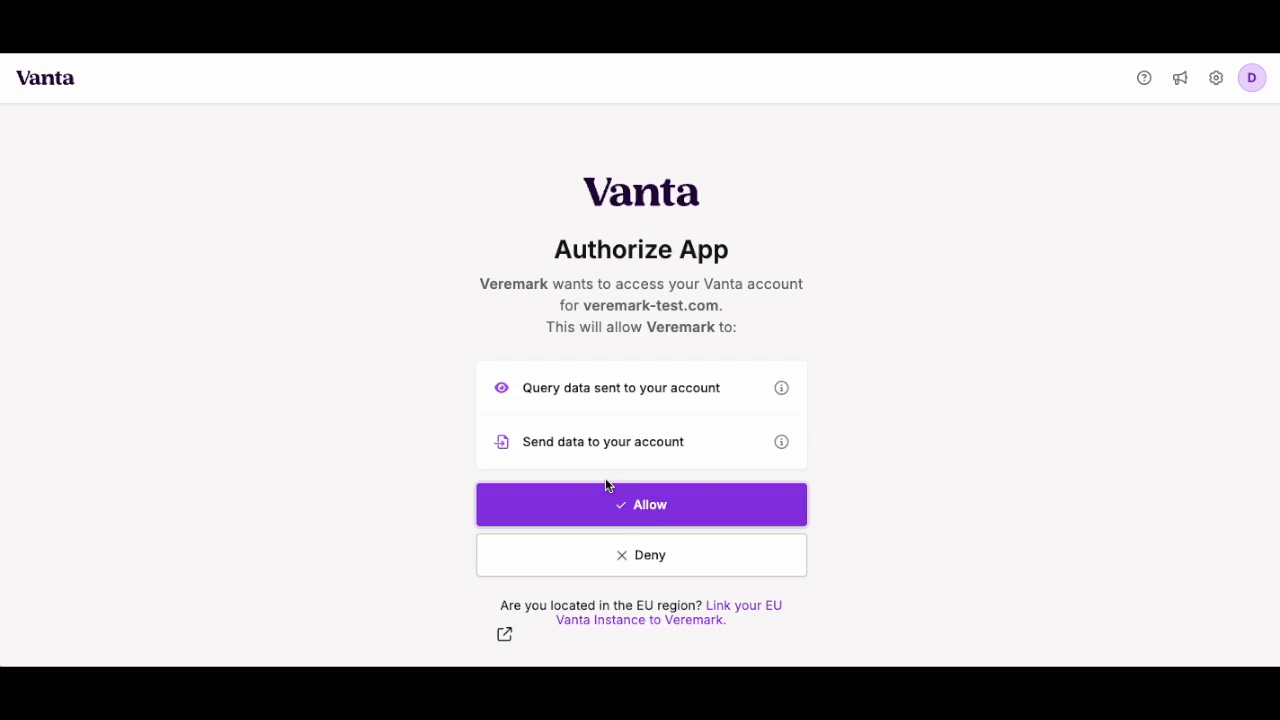Click the Authorize App heading
This screenshot has width=1280, height=720.
tap(641, 250)
